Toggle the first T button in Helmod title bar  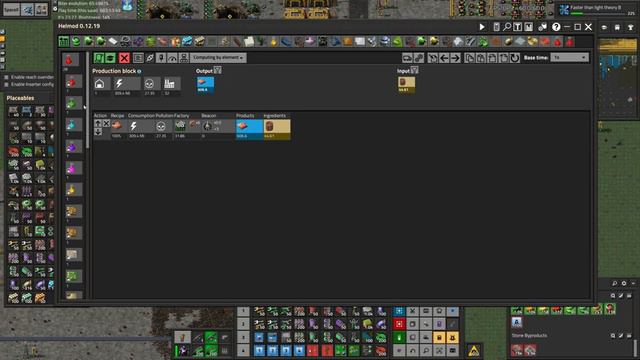[518, 27]
